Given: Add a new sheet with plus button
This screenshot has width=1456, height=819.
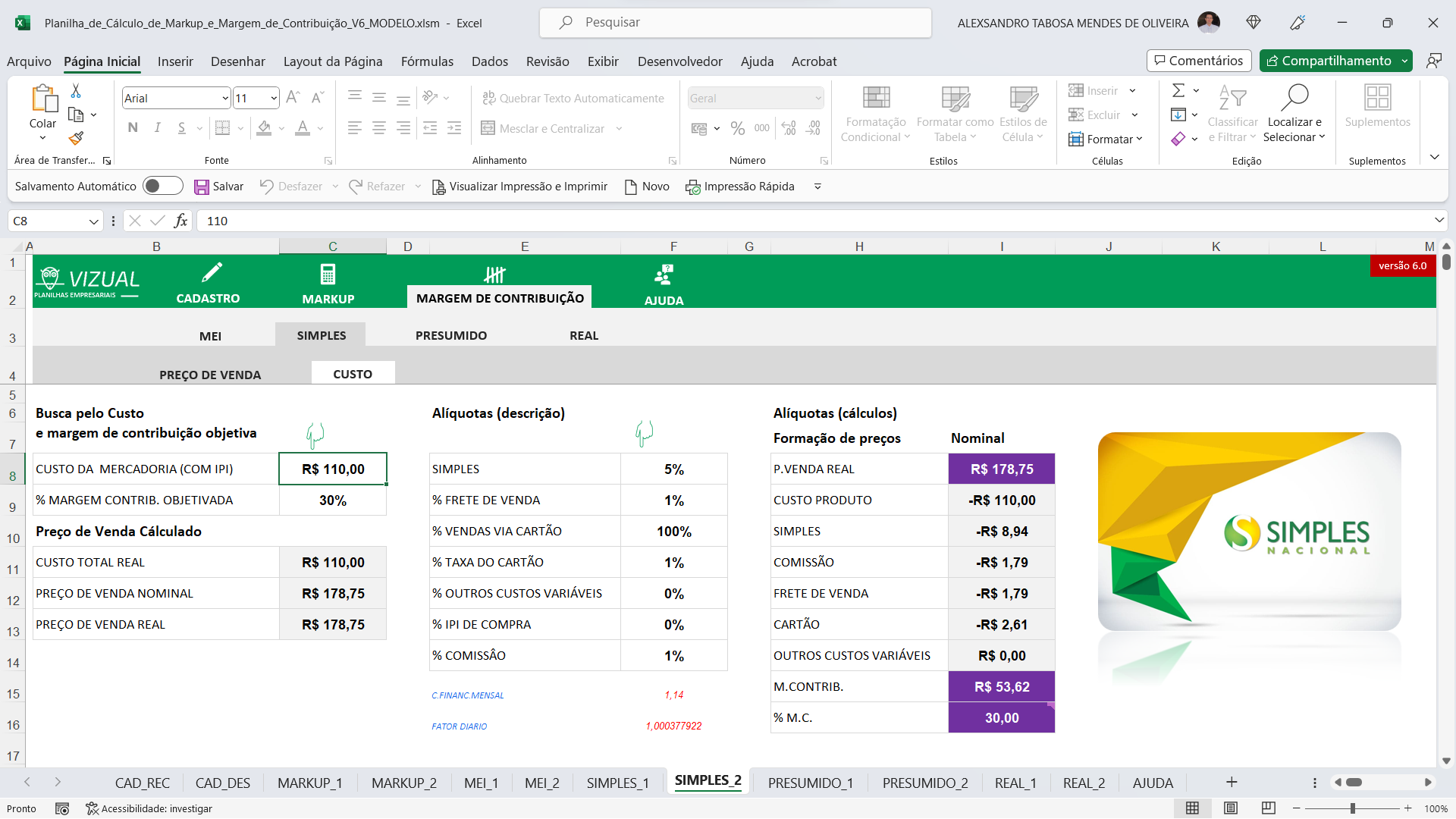Looking at the screenshot, I should pyautogui.click(x=1232, y=782).
